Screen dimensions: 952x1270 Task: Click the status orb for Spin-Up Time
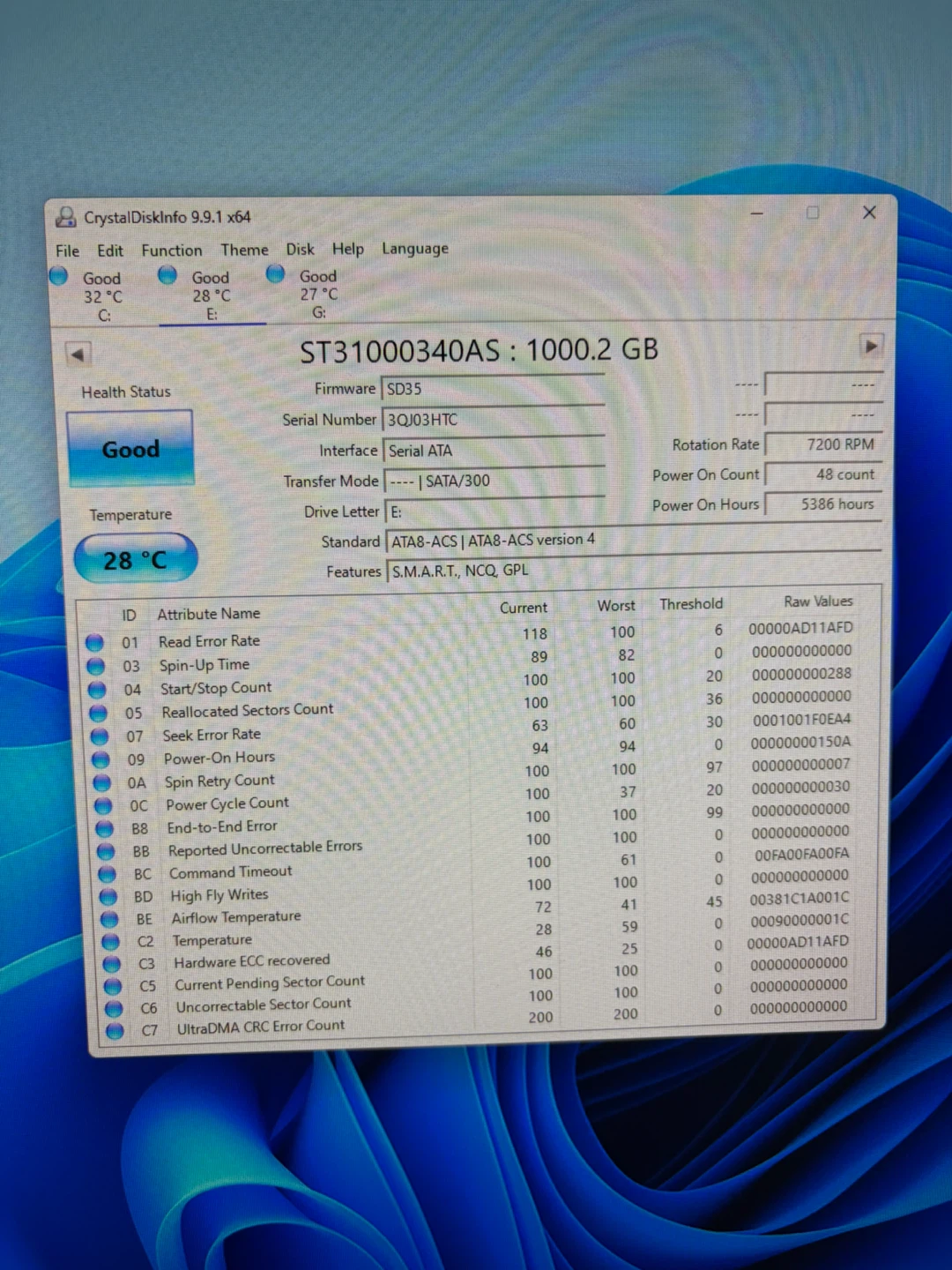[96, 667]
